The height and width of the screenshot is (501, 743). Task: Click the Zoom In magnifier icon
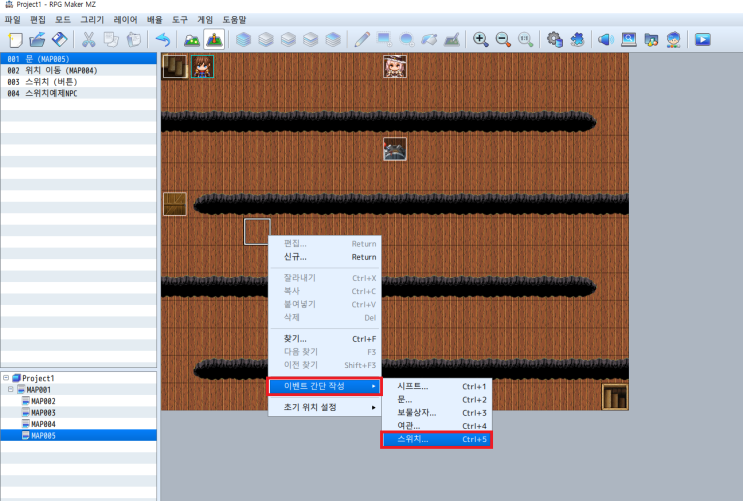pos(480,40)
